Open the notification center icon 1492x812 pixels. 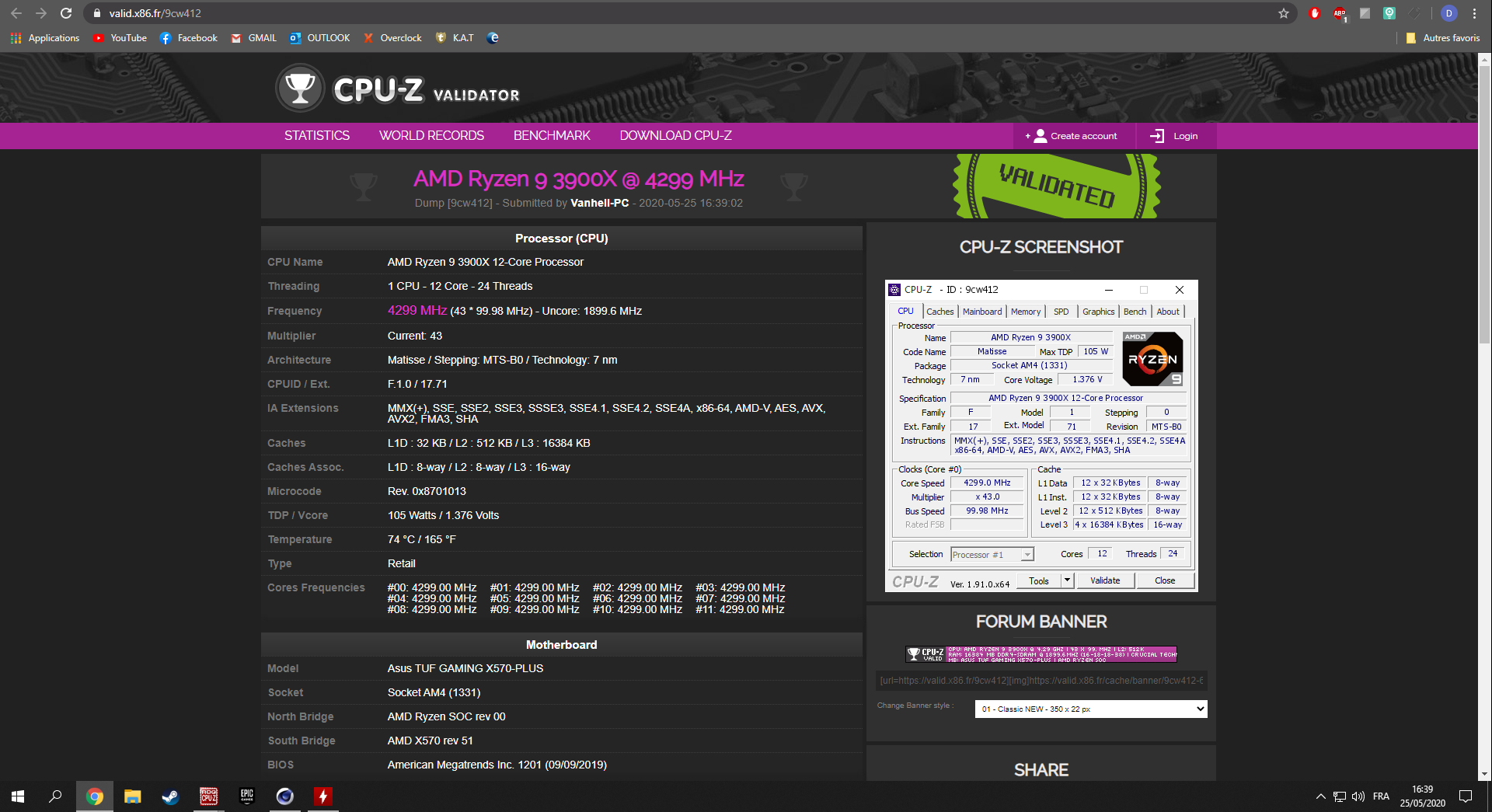[1466, 796]
